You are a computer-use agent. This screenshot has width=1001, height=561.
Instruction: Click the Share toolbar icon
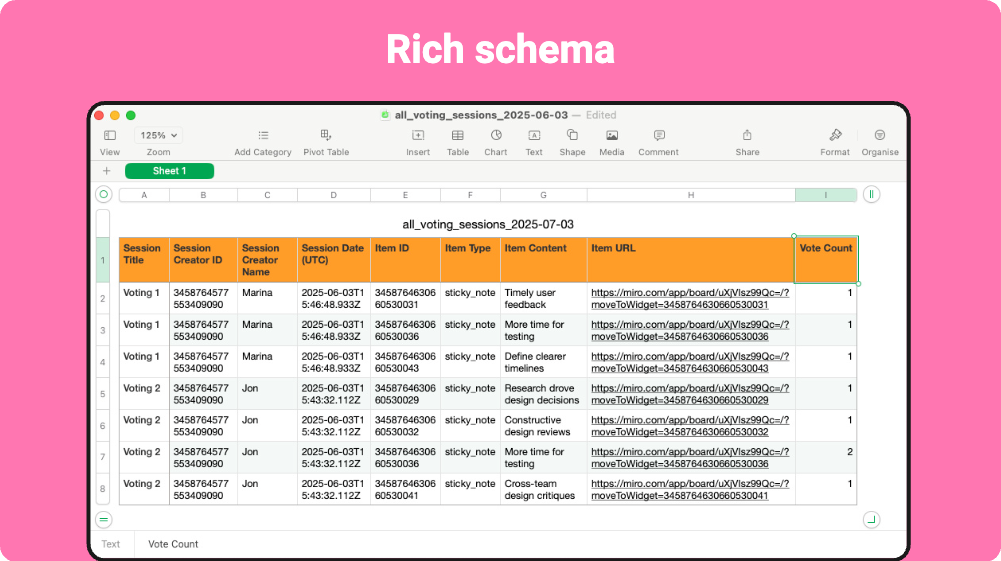coord(747,135)
